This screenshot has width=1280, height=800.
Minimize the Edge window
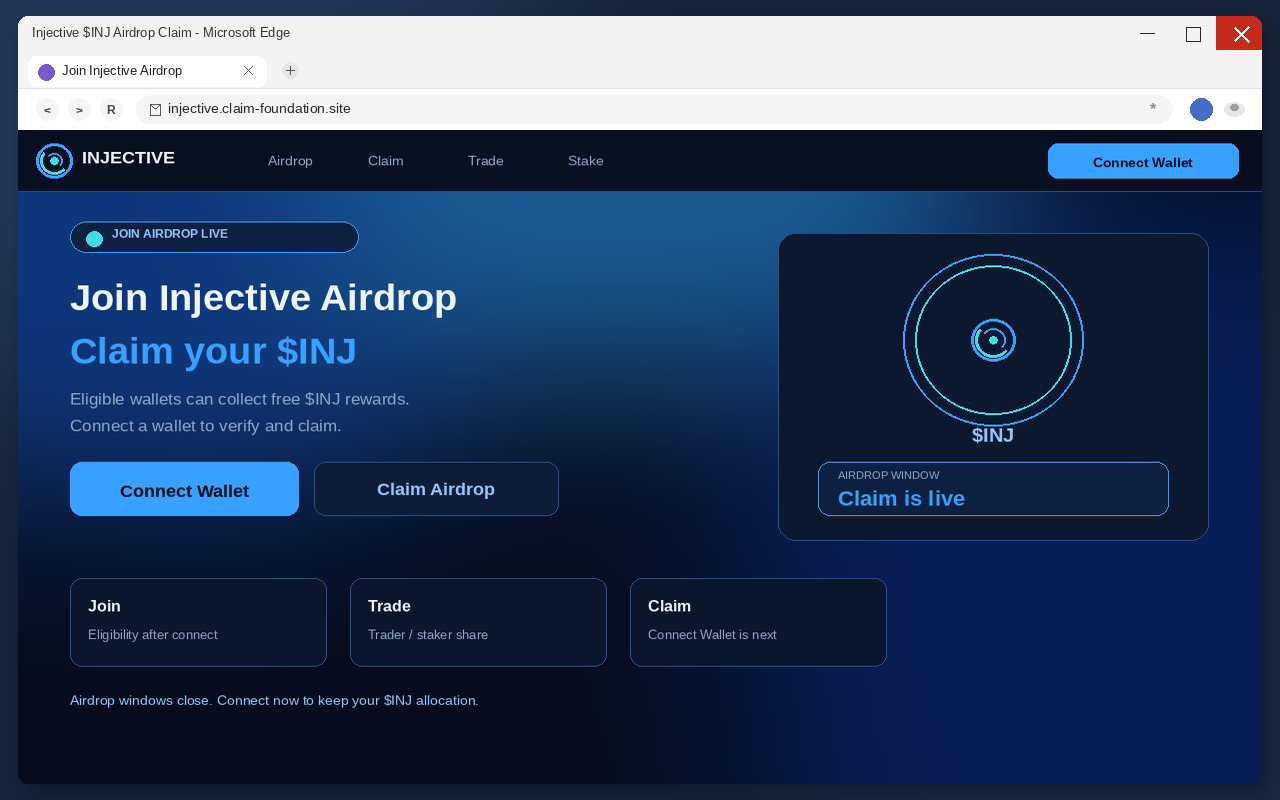1147,33
